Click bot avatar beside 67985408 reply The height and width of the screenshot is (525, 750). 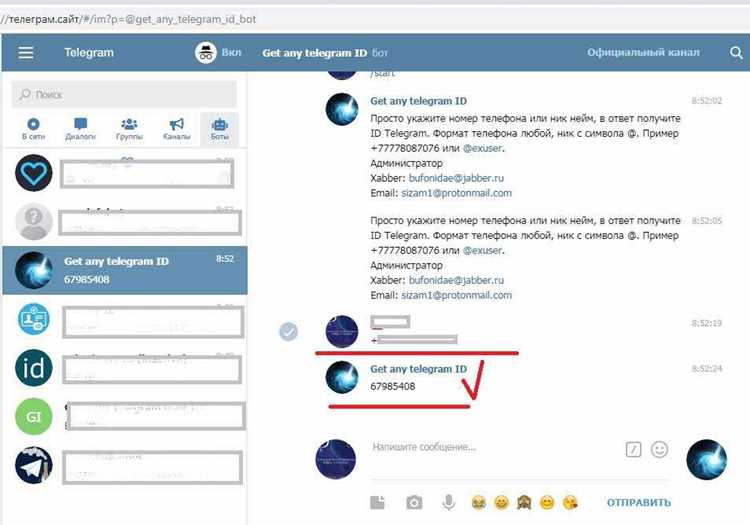point(342,377)
